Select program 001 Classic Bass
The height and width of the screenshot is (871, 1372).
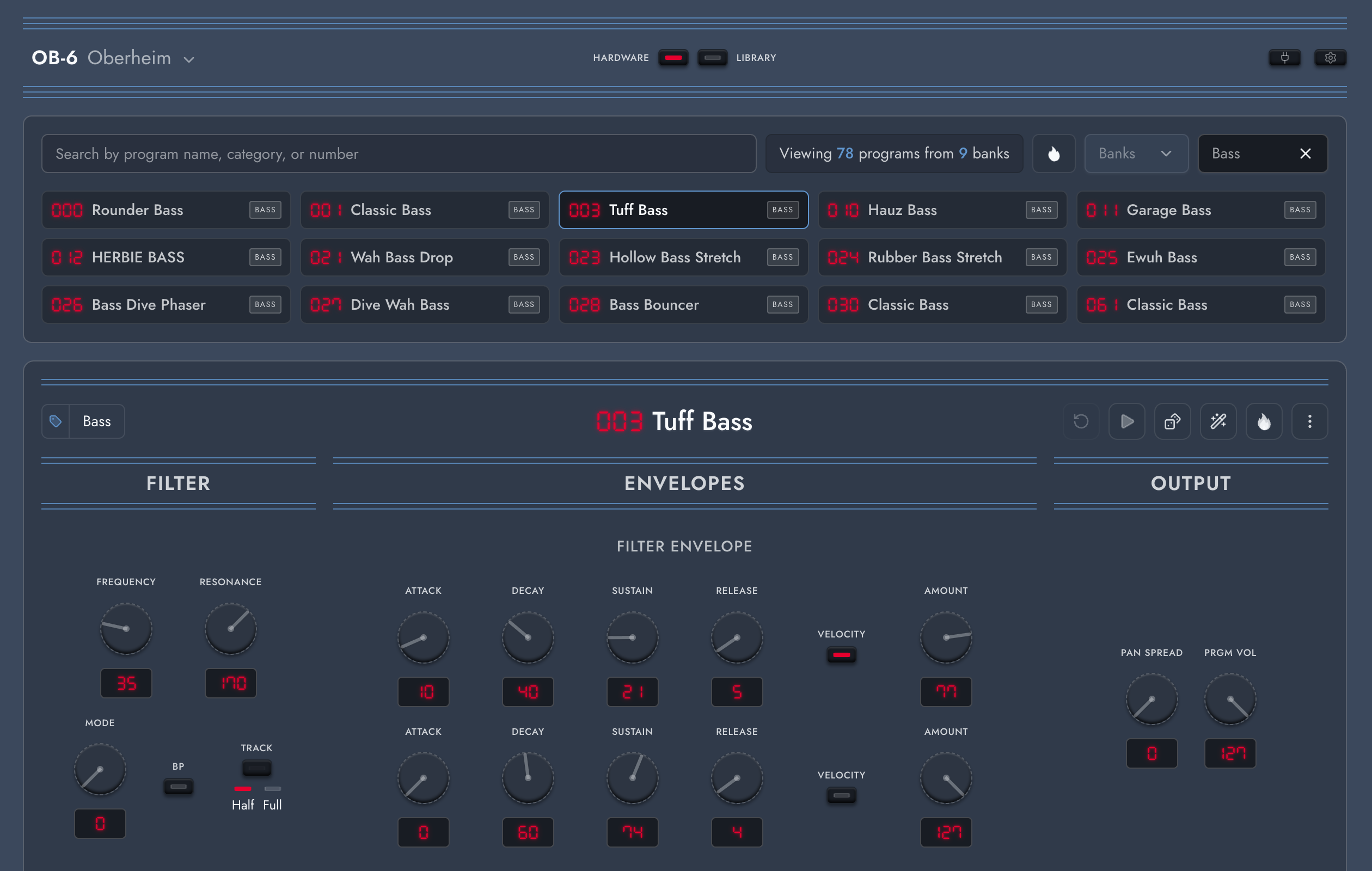(425, 210)
